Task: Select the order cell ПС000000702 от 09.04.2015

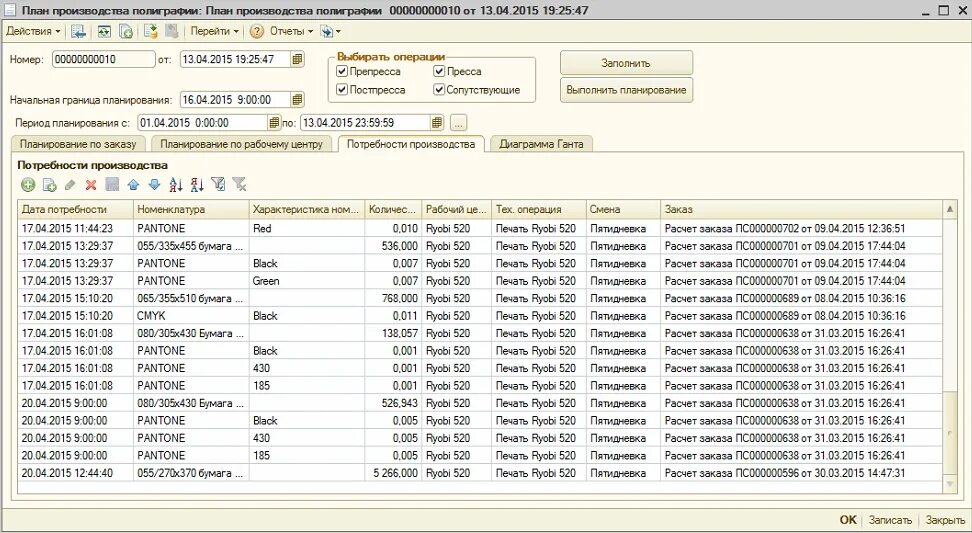Action: [801, 229]
